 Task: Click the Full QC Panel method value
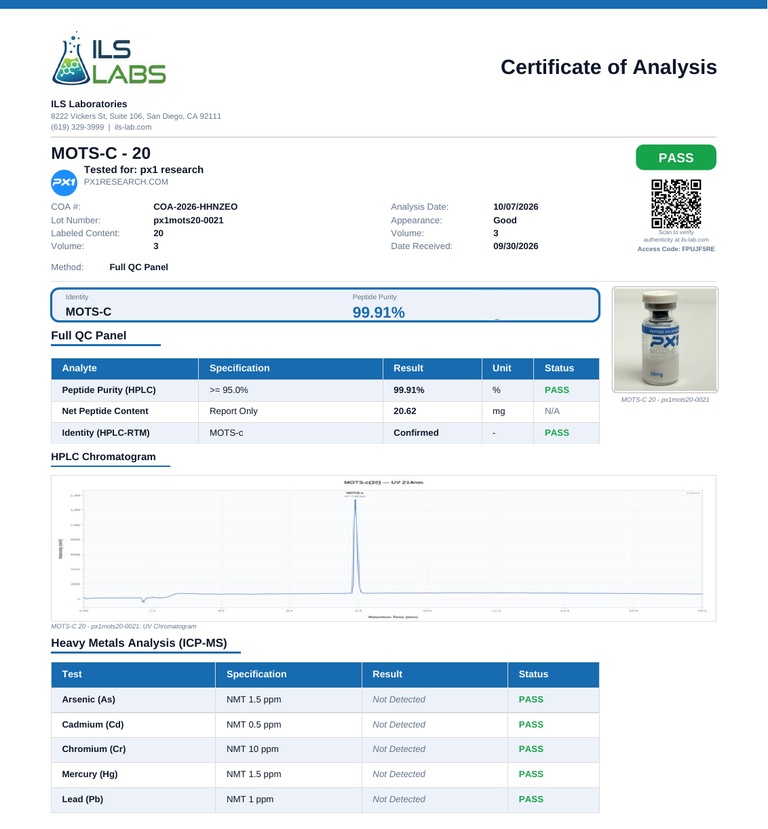click(138, 268)
